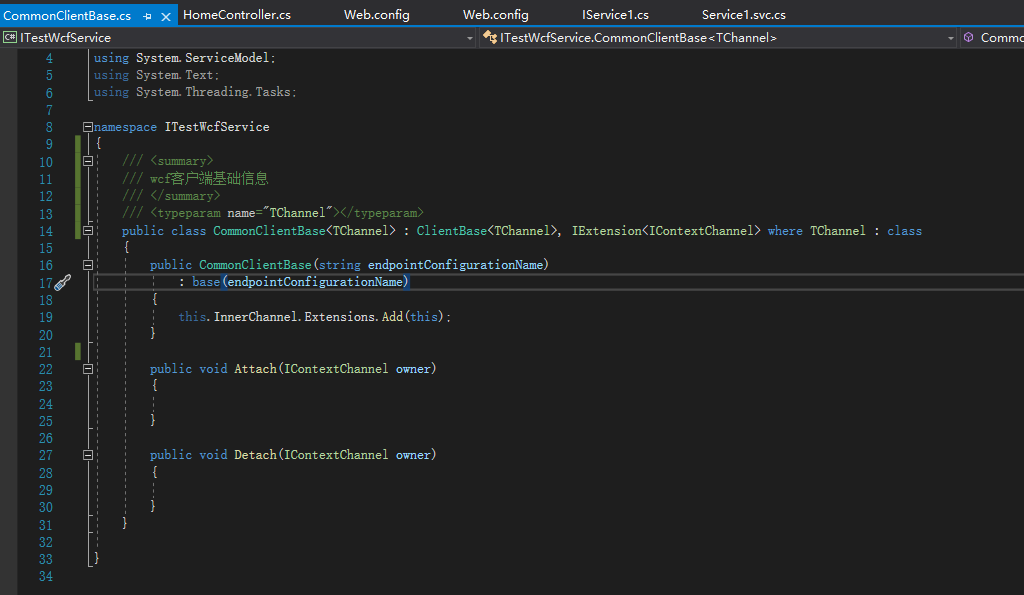Screen dimensions: 1024x595
Task: Click the purple member icon in navigation bar
Action: pyautogui.click(x=968, y=38)
